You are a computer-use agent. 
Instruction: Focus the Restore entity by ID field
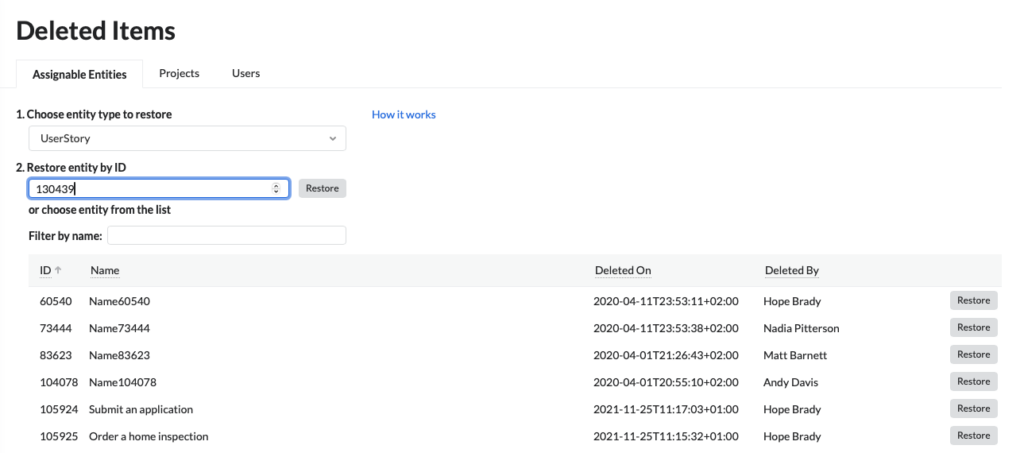click(x=159, y=189)
